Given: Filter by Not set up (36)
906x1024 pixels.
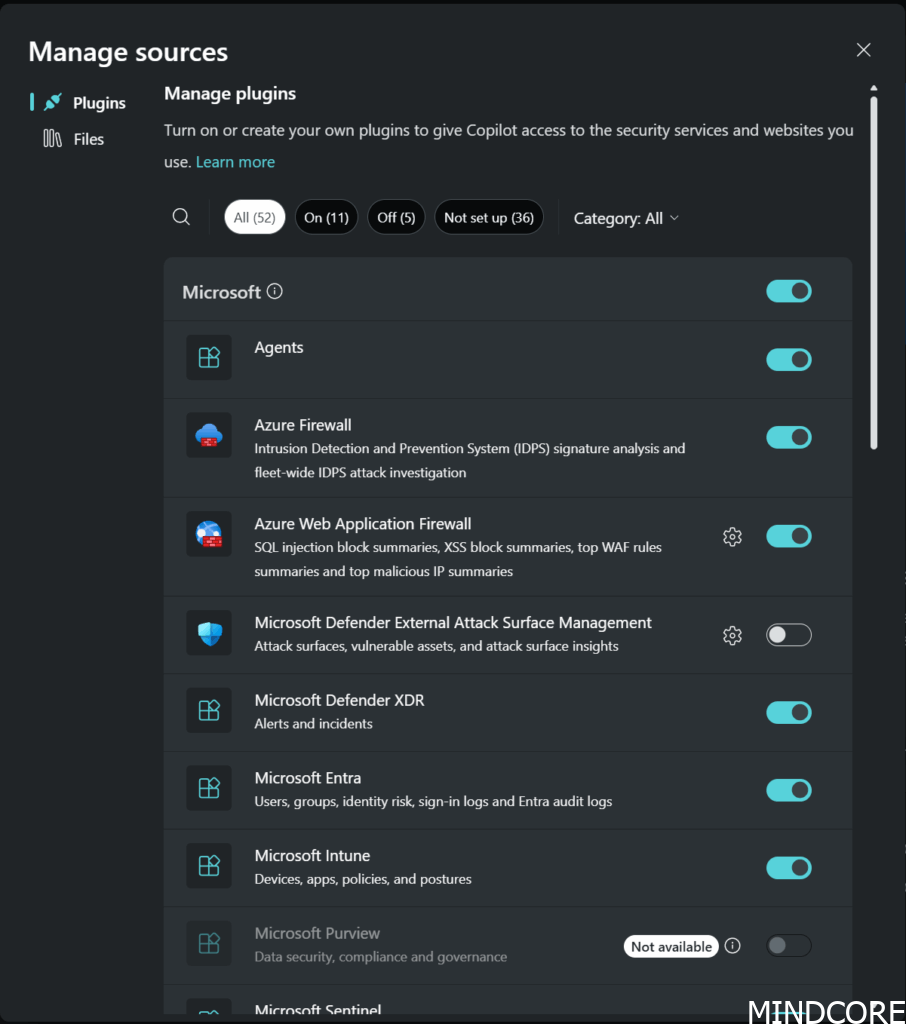Looking at the screenshot, I should (488, 218).
